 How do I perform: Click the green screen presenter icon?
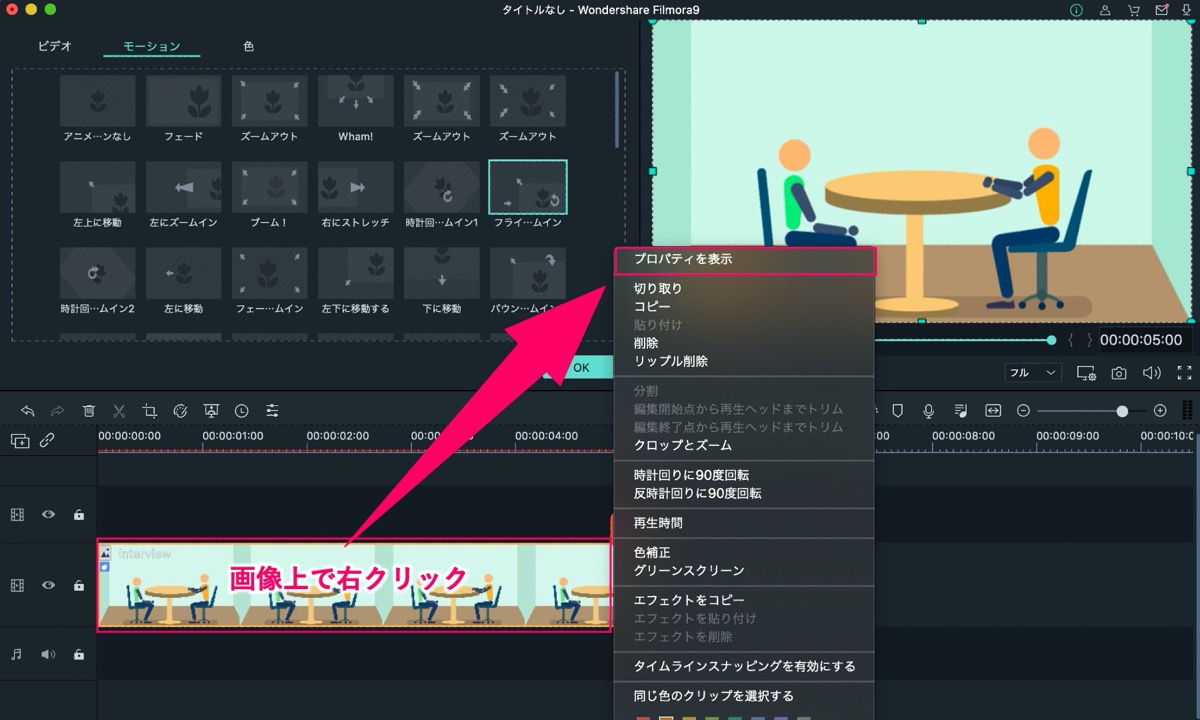coord(211,410)
